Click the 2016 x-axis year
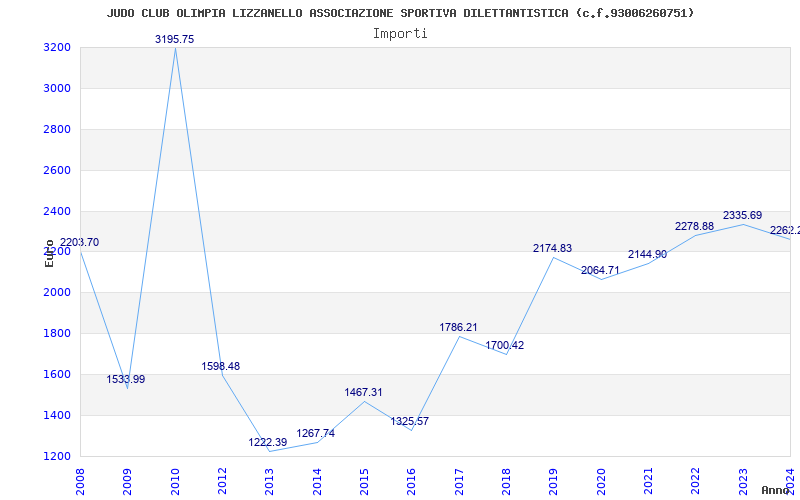 (x=412, y=482)
